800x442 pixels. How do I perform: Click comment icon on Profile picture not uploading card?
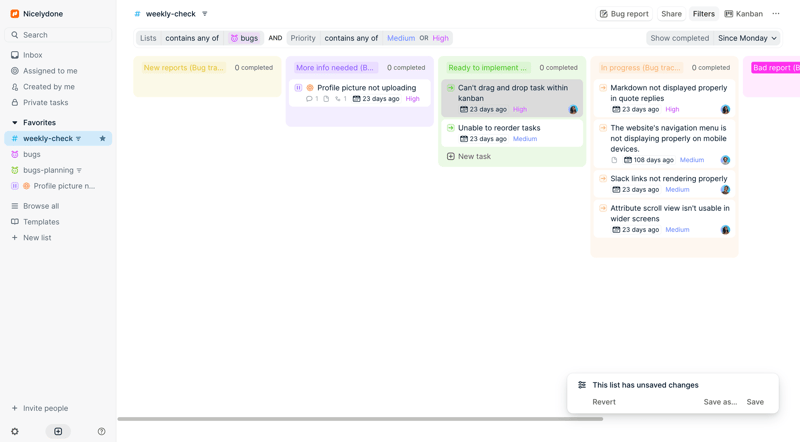pyautogui.click(x=309, y=99)
